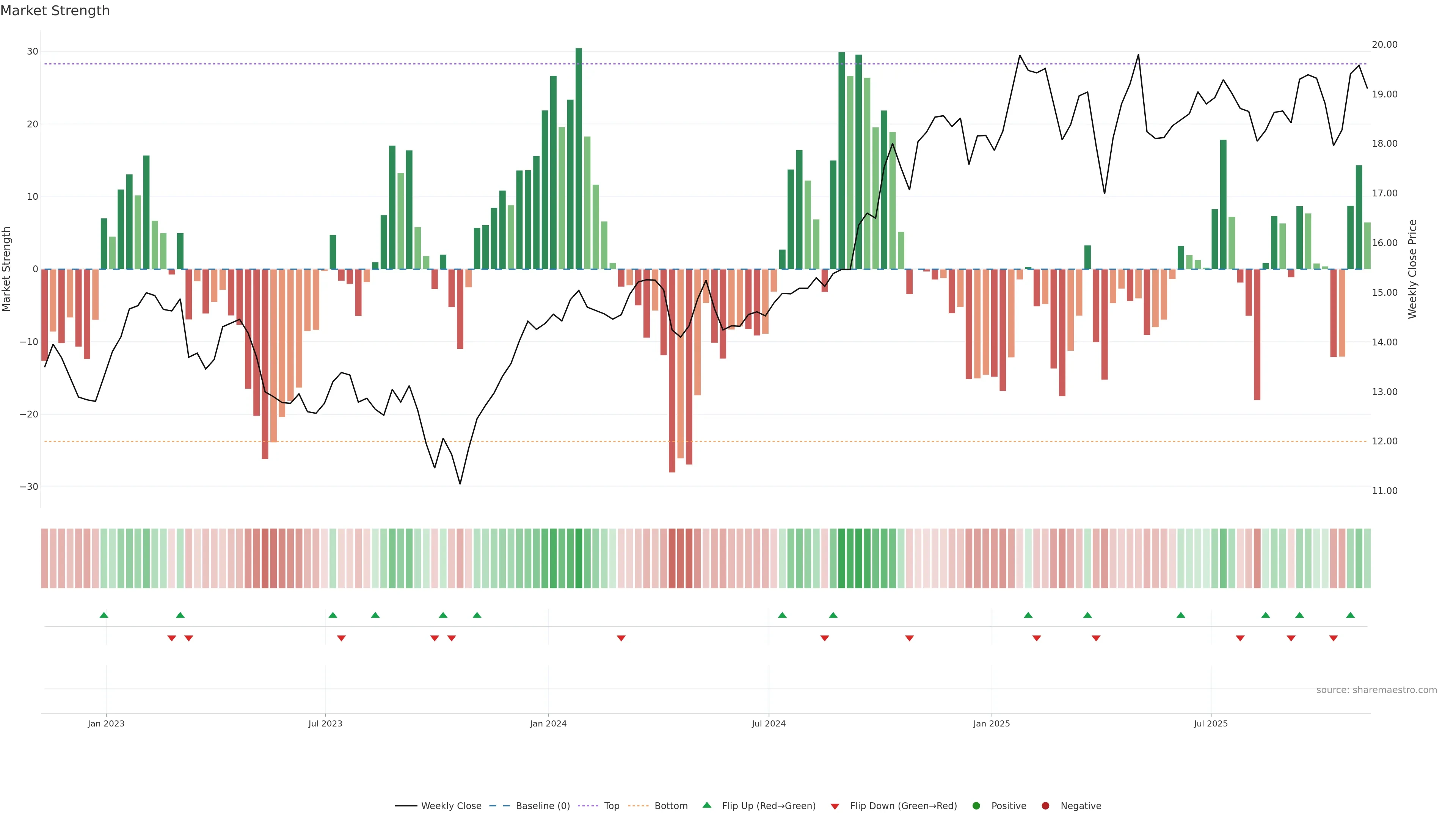1456x819 pixels.
Task: Click the tallest green bar in early 2024
Action: pyautogui.click(x=579, y=158)
